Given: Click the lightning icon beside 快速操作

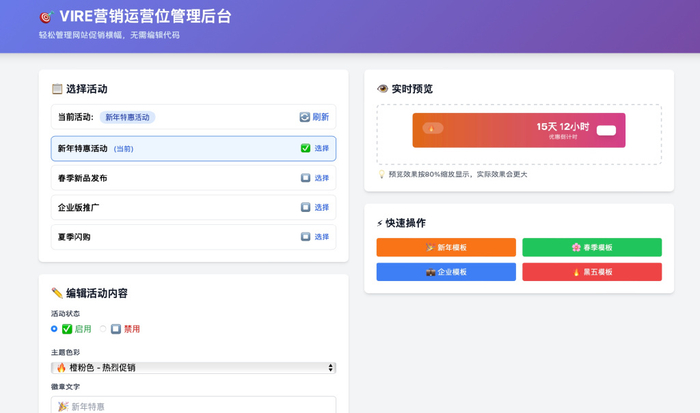Looking at the screenshot, I should [x=380, y=223].
